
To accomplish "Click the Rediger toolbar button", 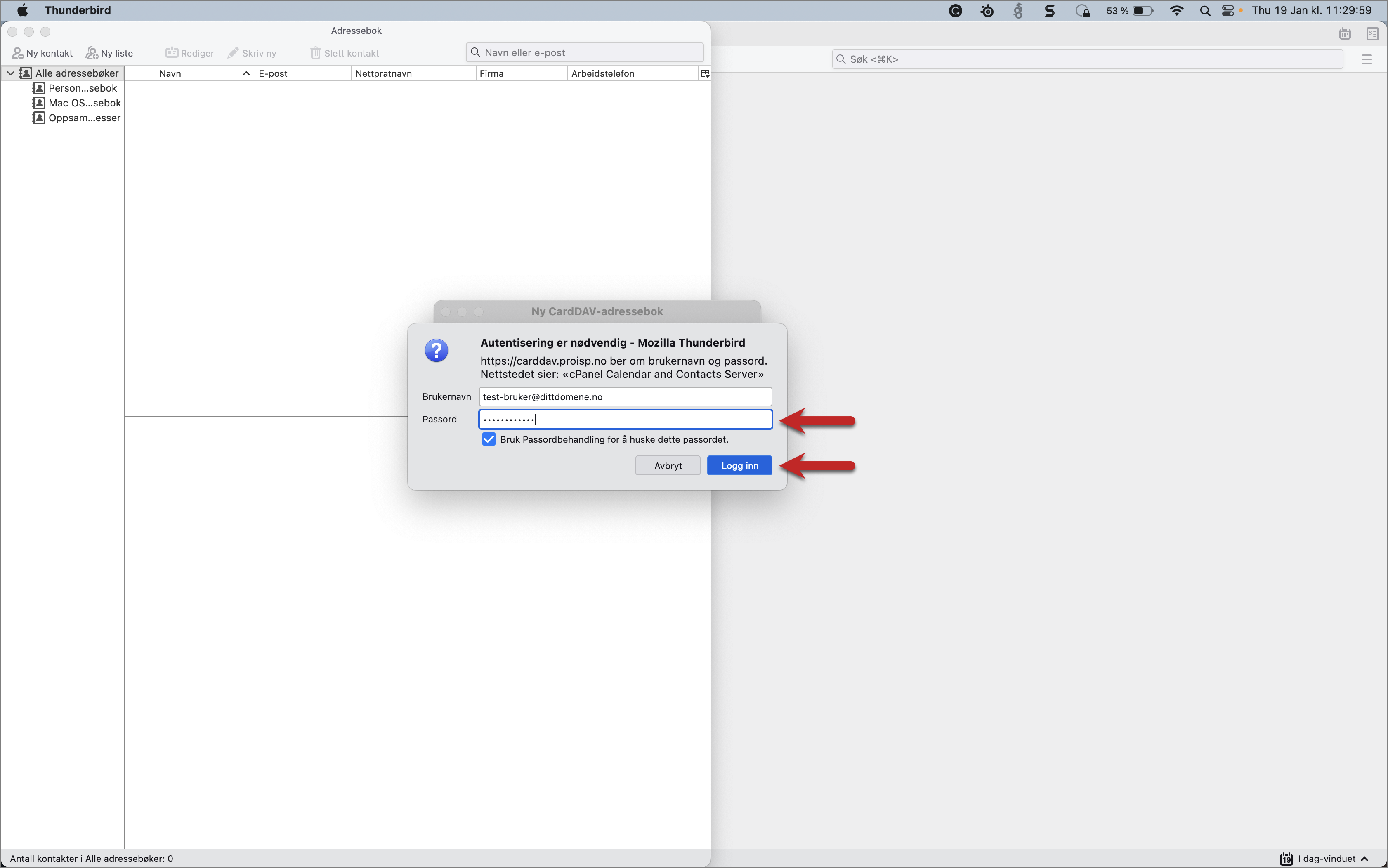I will (189, 53).
